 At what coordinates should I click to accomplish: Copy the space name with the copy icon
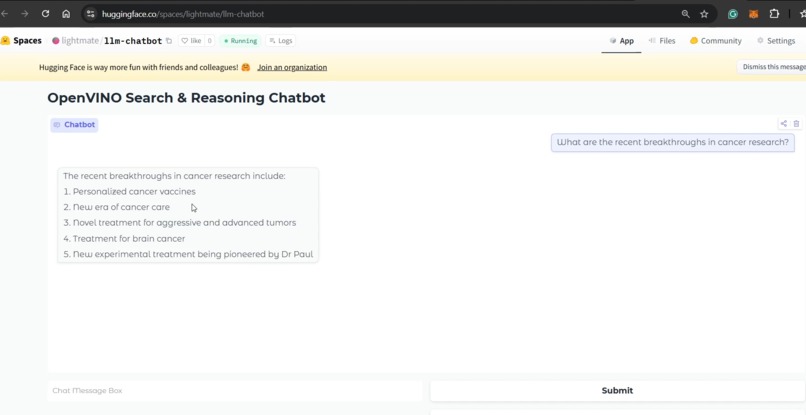(169, 41)
